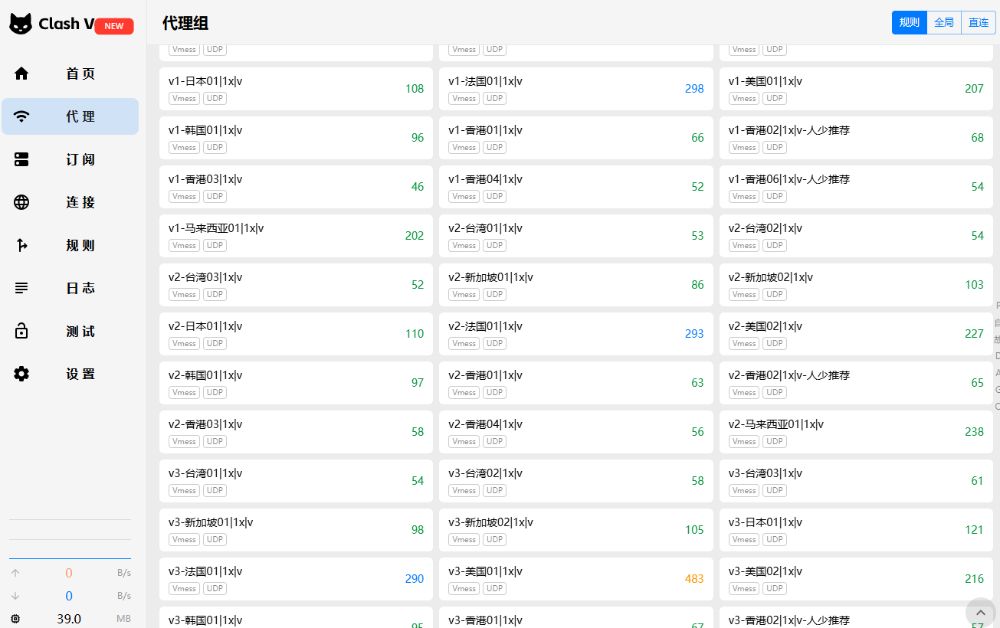Click the NEW badge next to the logo
The width and height of the screenshot is (1000, 628).
tap(113, 25)
